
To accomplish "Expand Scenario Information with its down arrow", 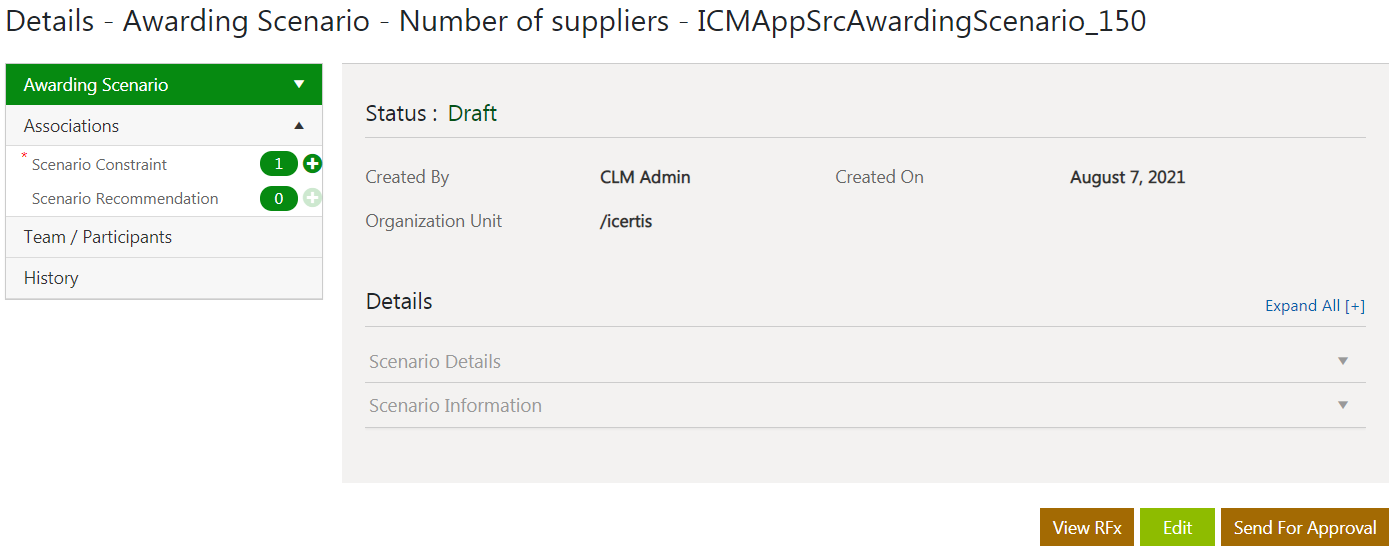I will (1343, 405).
